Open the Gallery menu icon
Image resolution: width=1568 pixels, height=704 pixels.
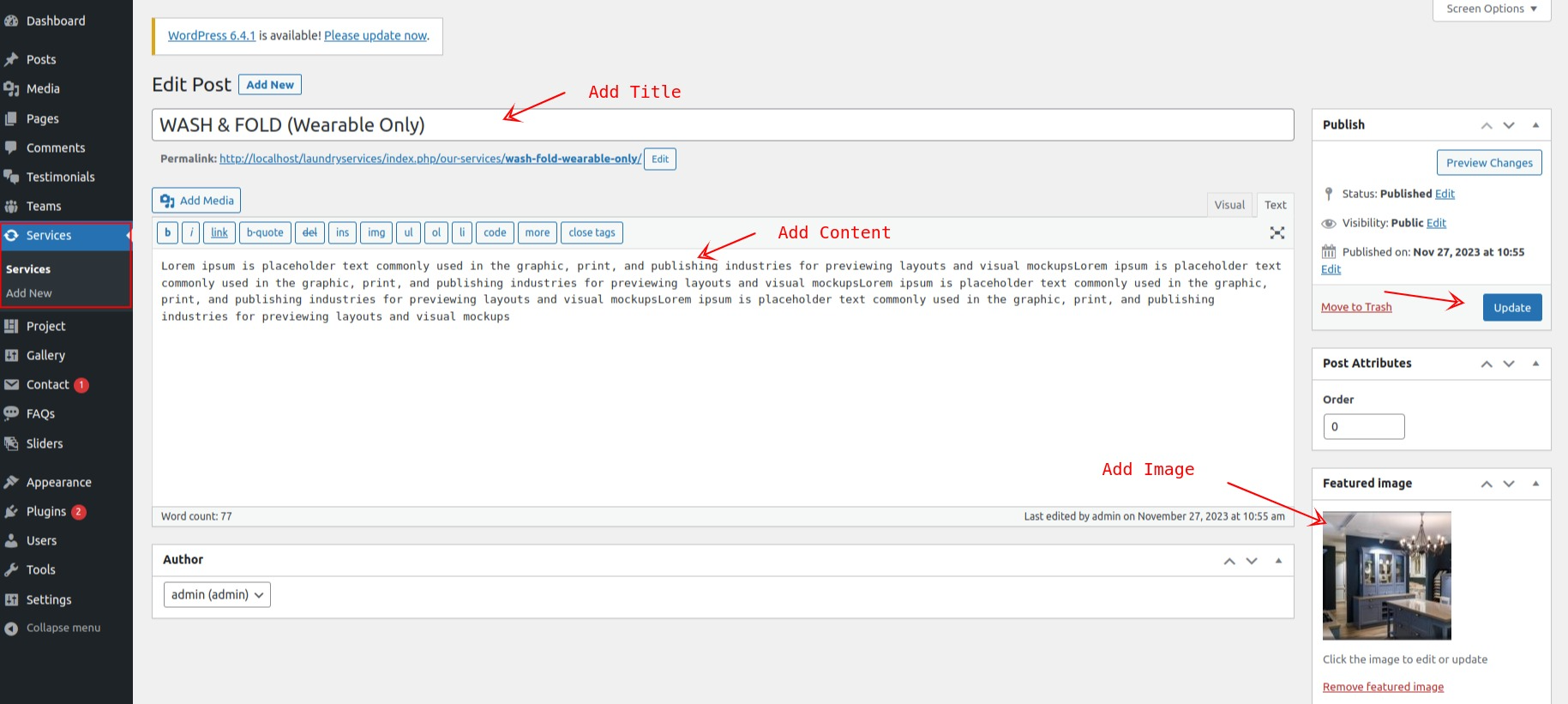[x=11, y=355]
